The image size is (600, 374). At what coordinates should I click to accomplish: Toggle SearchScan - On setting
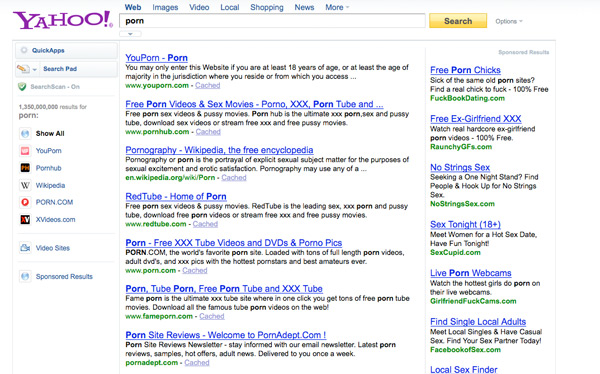pos(55,87)
